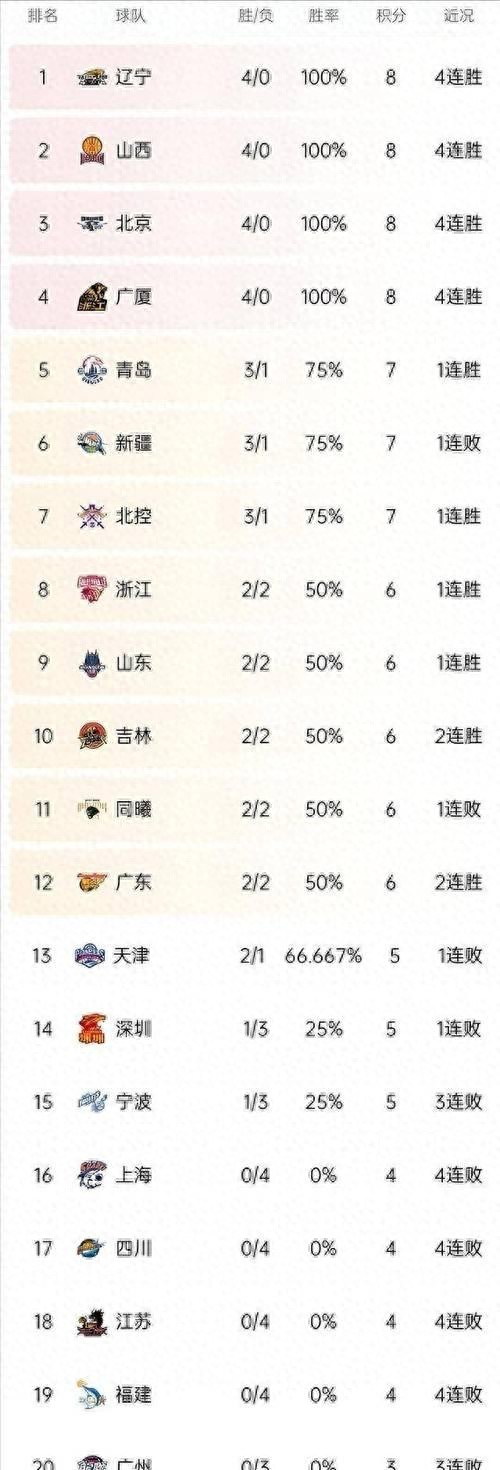Click the 四川 team name link
This screenshot has width=500, height=1470.
[134, 1248]
